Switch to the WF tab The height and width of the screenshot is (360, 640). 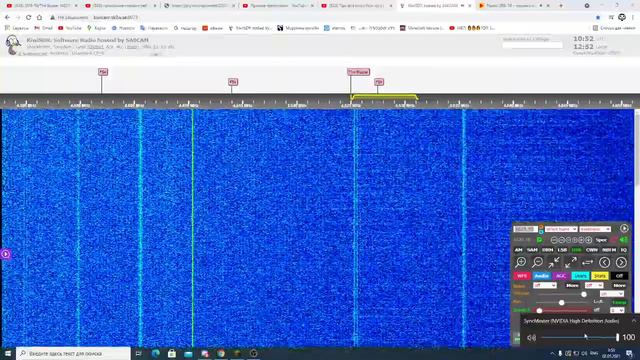(x=522, y=276)
